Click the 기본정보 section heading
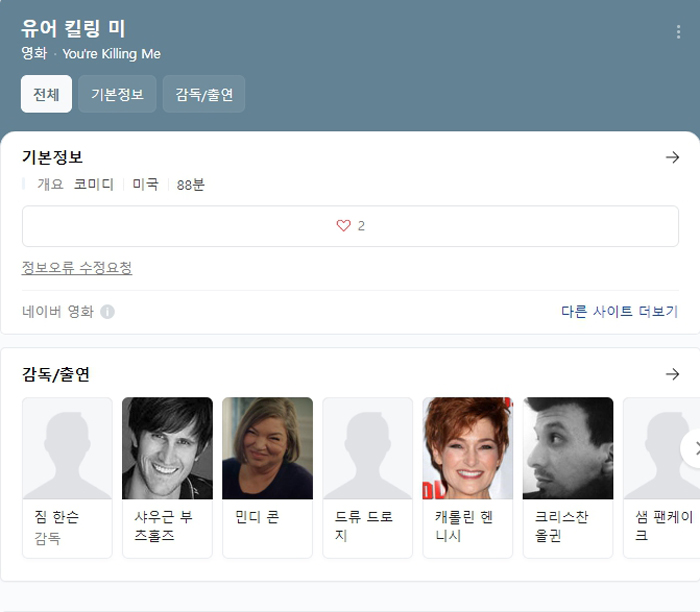The width and height of the screenshot is (700, 612). pyautogui.click(x=52, y=157)
